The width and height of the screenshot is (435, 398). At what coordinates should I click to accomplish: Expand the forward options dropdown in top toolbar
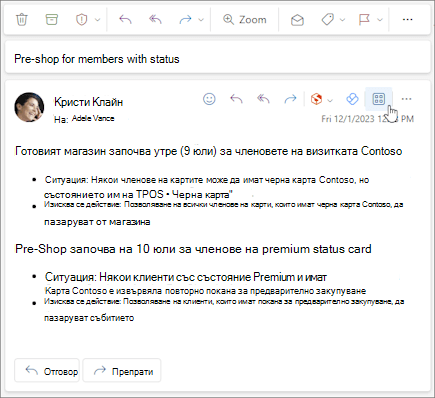(201, 20)
